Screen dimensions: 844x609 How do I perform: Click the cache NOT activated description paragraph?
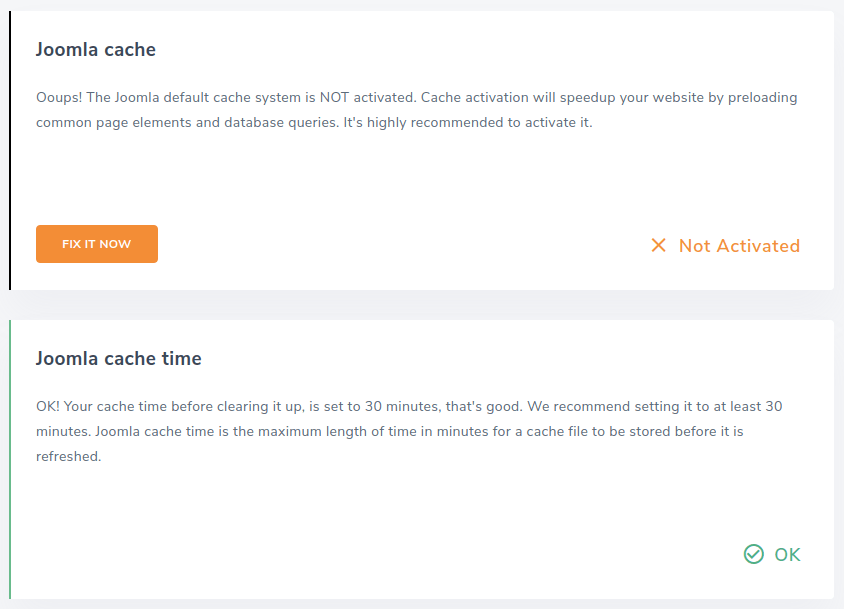pos(417,110)
